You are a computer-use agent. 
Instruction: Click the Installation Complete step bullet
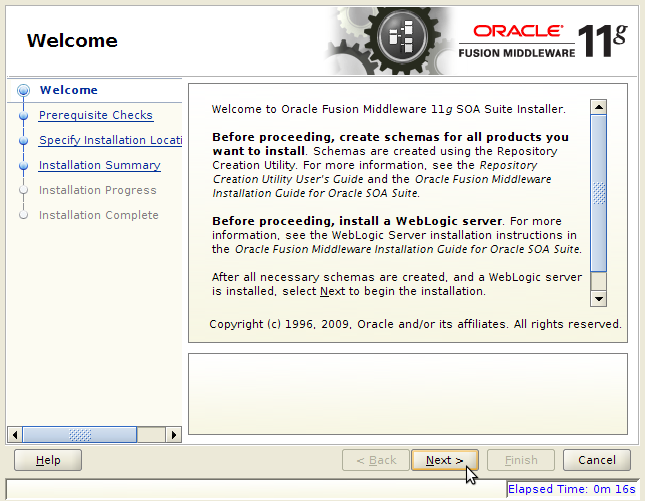click(23, 215)
